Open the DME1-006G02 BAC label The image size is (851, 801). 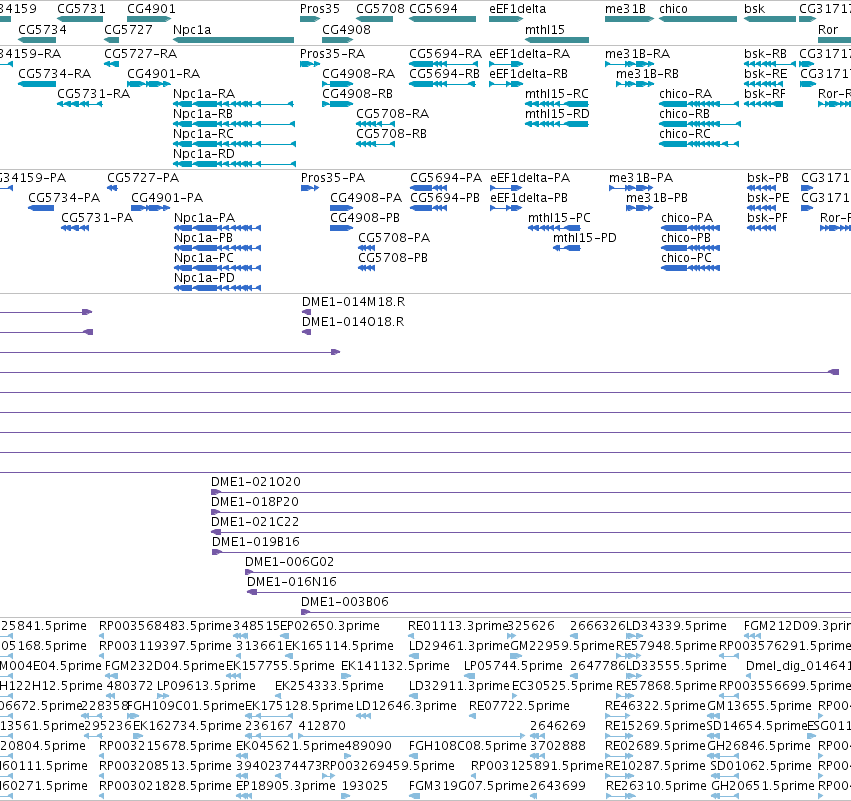(x=289, y=562)
